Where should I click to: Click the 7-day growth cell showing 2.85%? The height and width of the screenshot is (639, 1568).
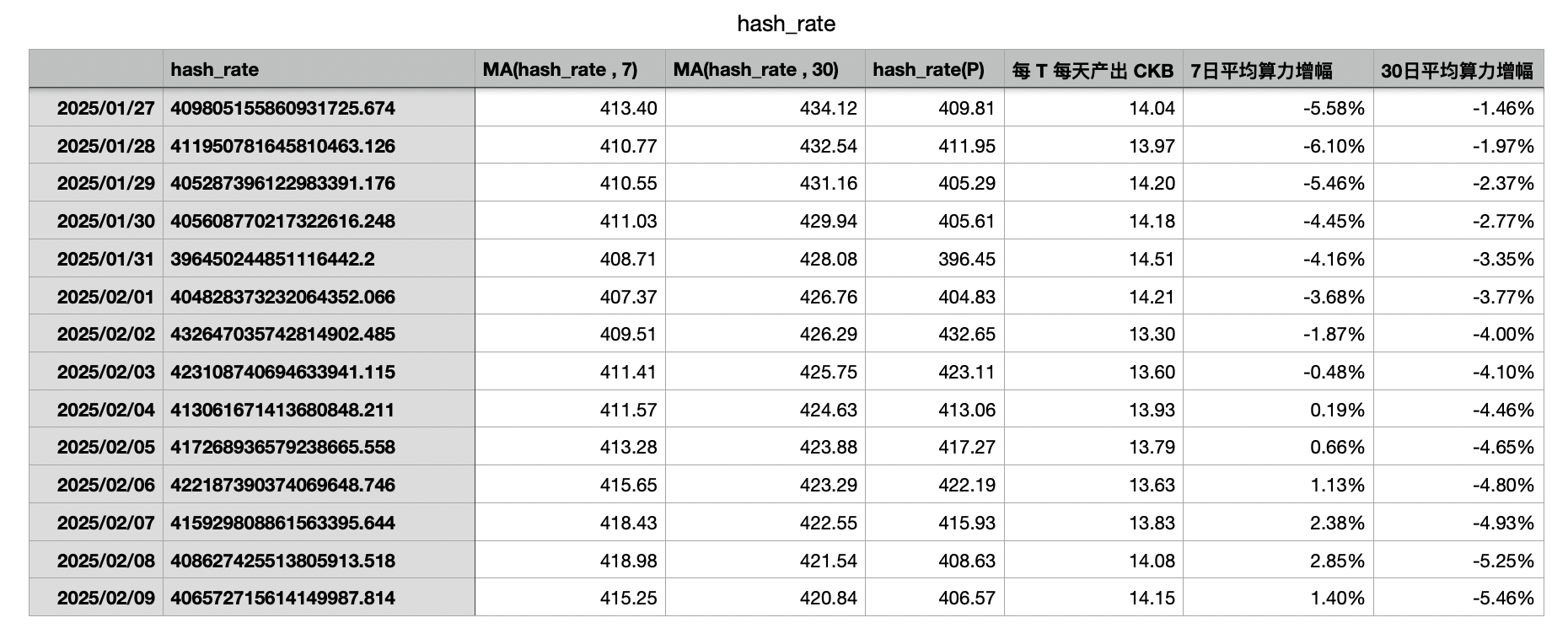click(1278, 561)
